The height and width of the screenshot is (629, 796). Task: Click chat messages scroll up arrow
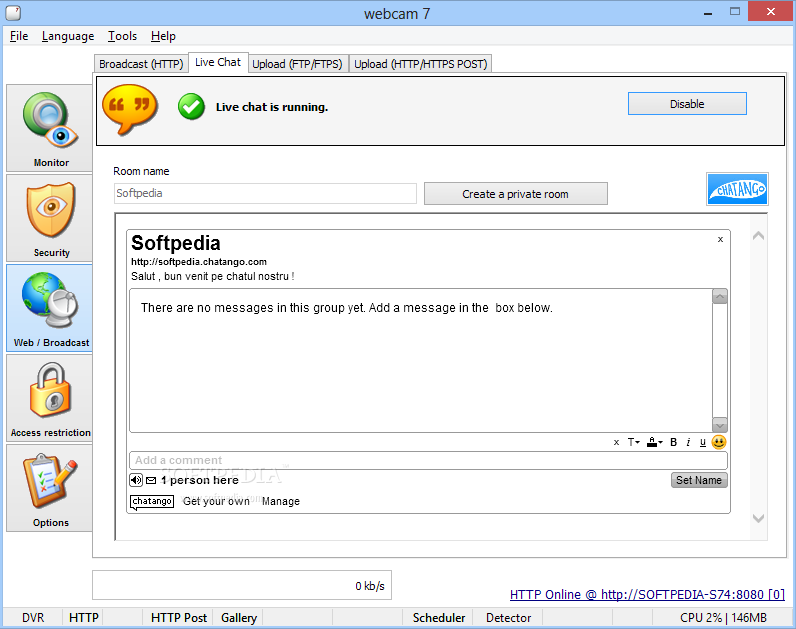tap(720, 296)
